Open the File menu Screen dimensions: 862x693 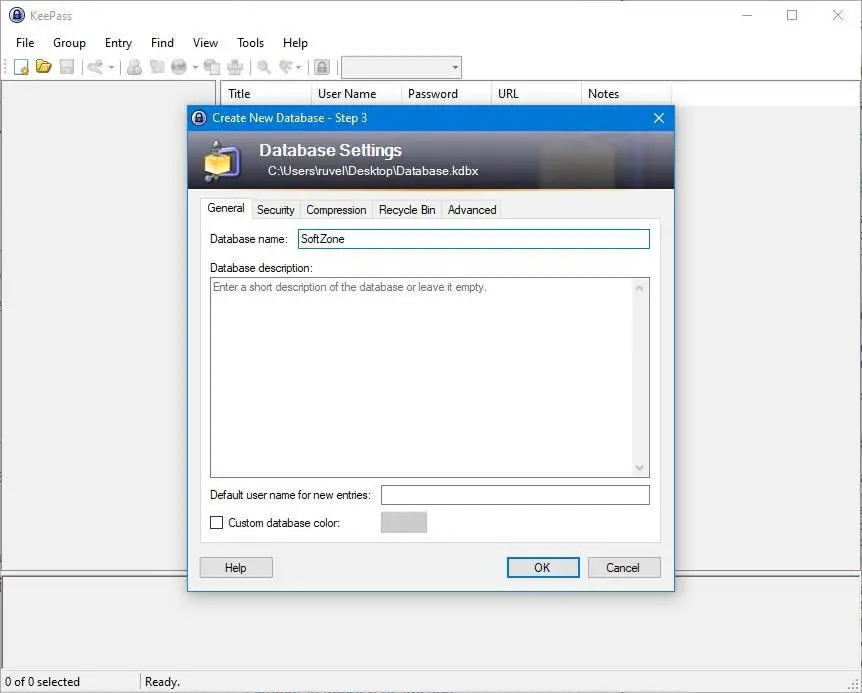point(25,43)
